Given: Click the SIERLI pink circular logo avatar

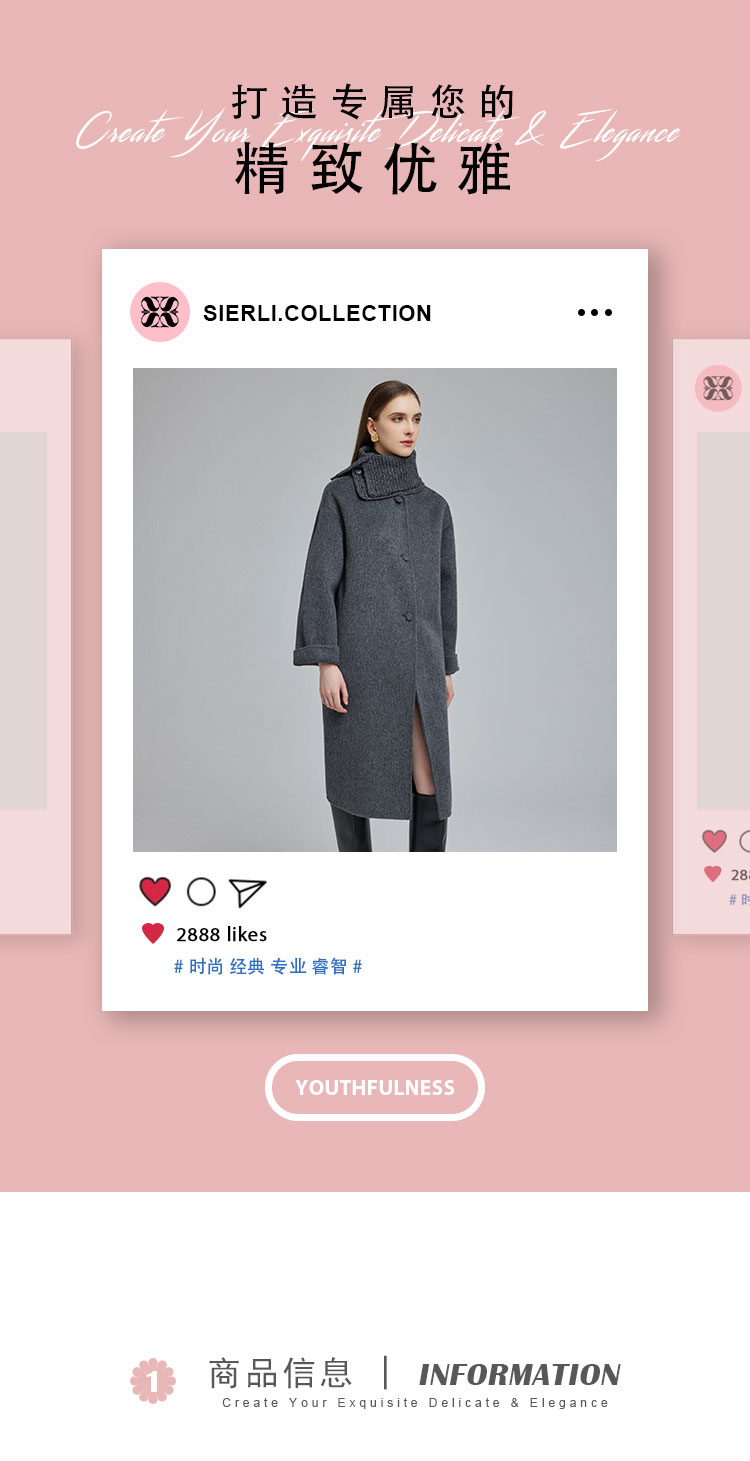Looking at the screenshot, I should 160,312.
